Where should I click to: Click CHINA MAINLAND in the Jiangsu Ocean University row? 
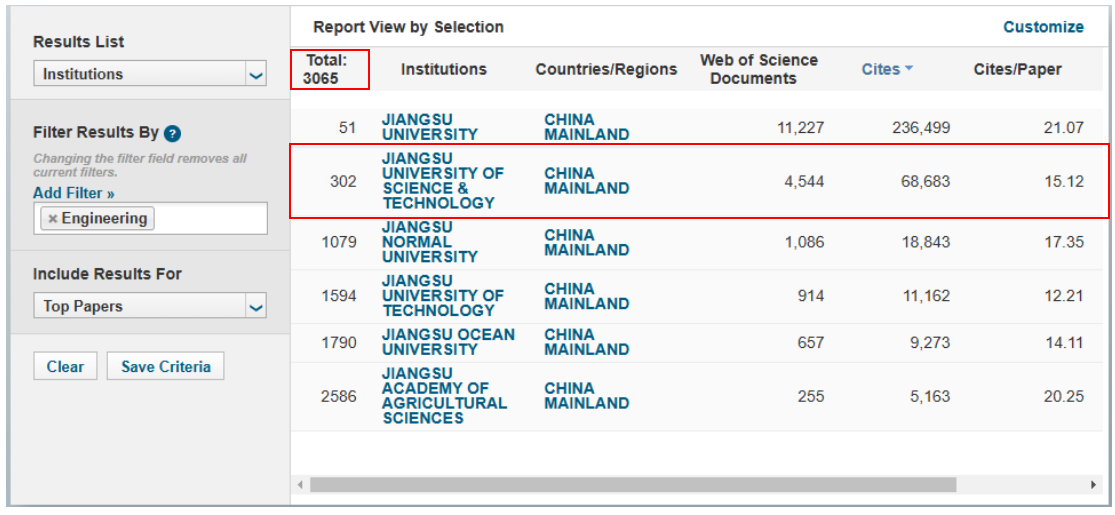click(x=587, y=342)
